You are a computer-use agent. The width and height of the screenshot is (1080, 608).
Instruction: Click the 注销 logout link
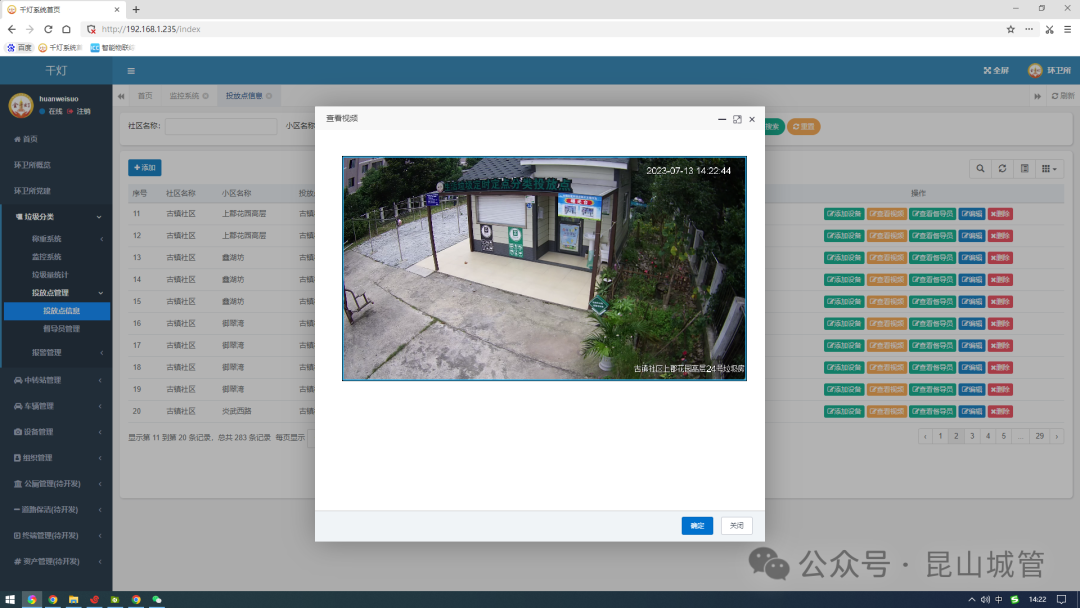pos(83,111)
